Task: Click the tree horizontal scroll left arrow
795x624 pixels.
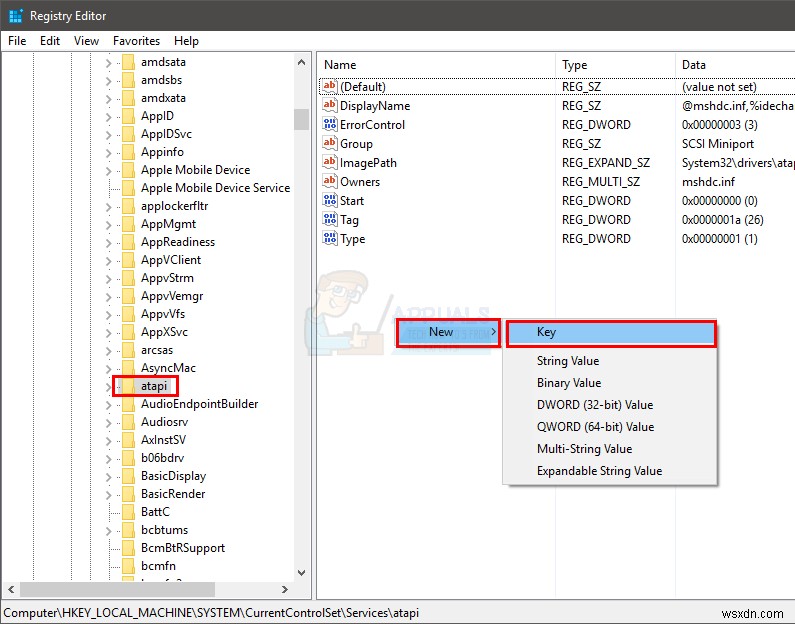Action: click(x=11, y=590)
